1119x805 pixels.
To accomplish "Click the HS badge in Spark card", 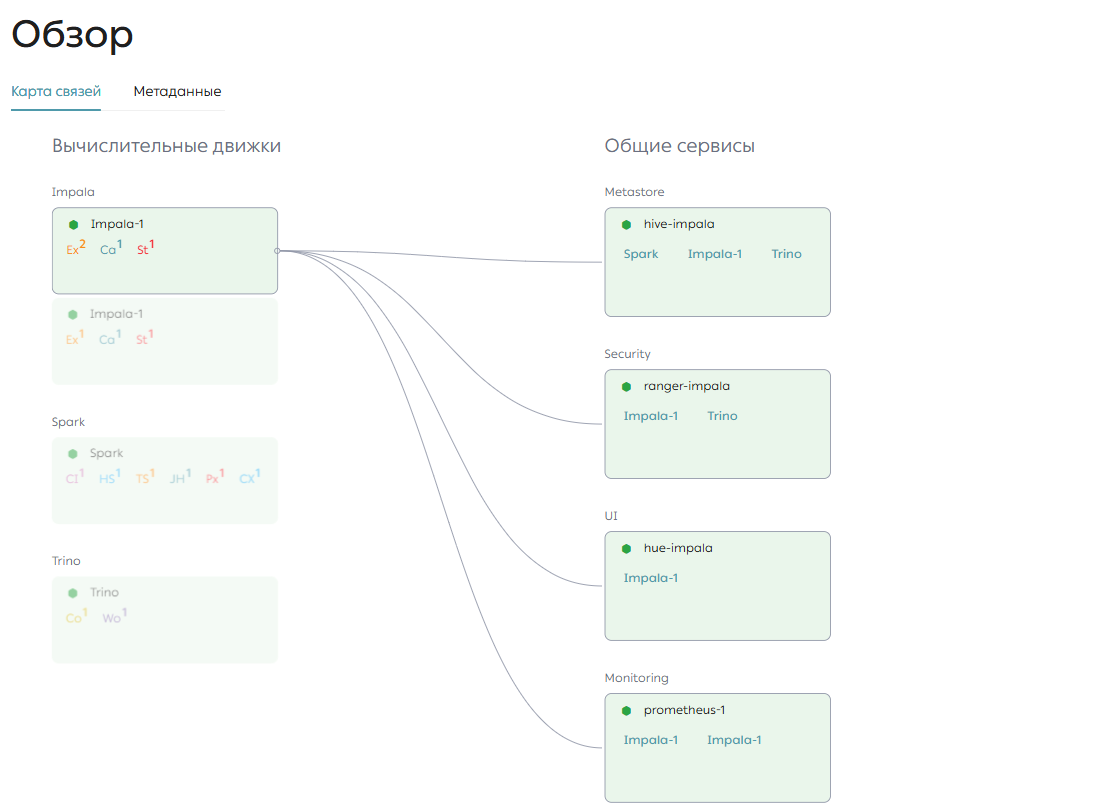I will (110, 477).
